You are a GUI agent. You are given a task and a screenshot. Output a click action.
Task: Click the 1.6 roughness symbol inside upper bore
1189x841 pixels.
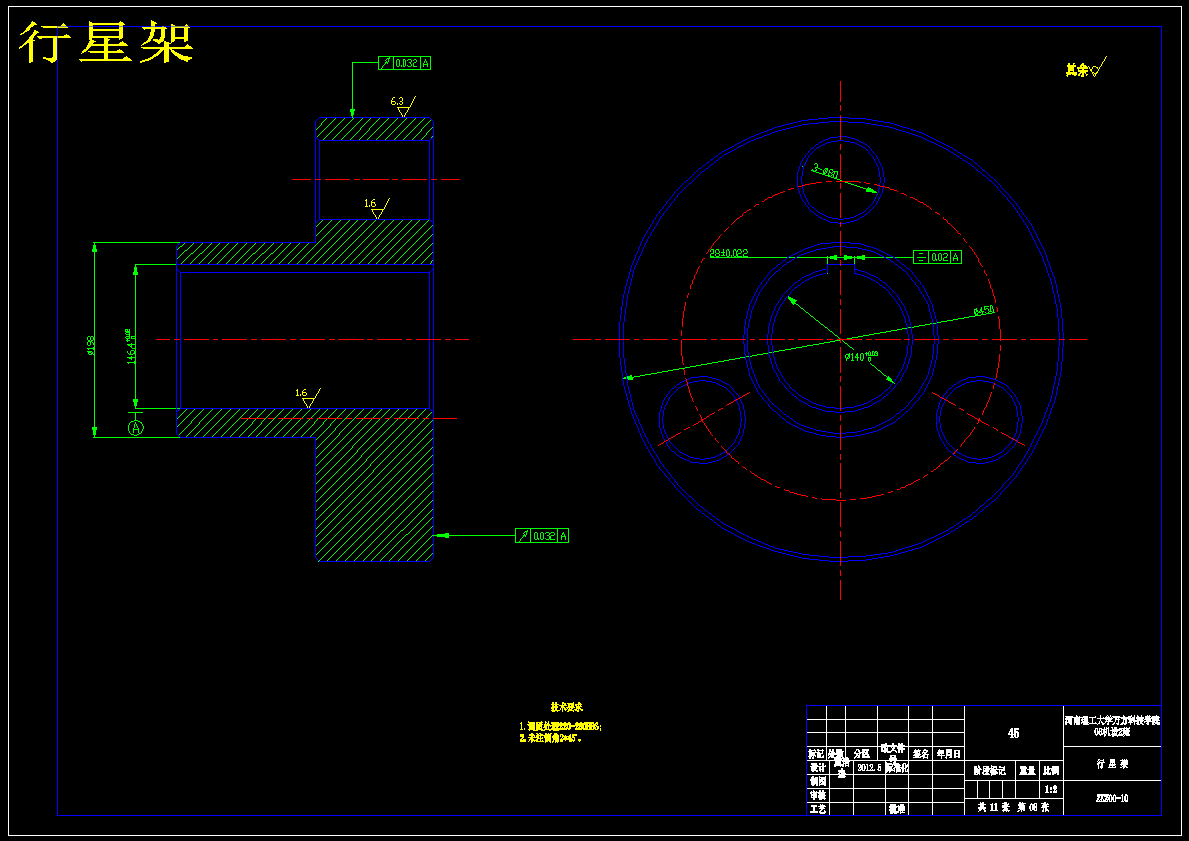[x=377, y=208]
